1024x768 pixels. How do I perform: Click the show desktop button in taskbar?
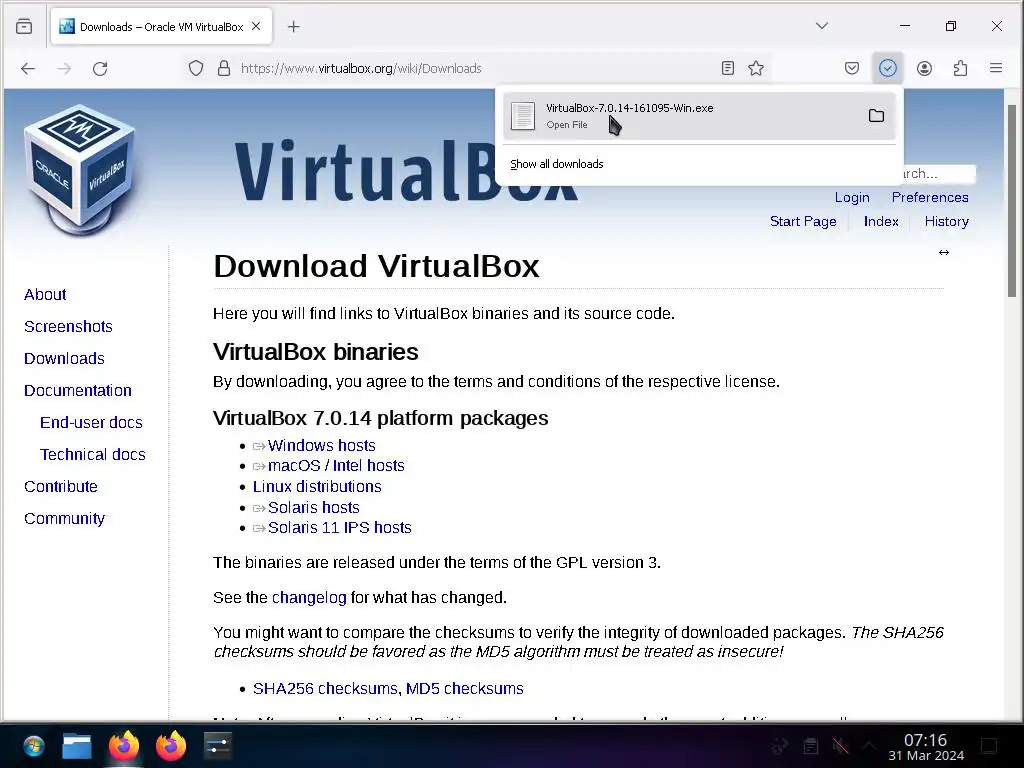click(989, 746)
